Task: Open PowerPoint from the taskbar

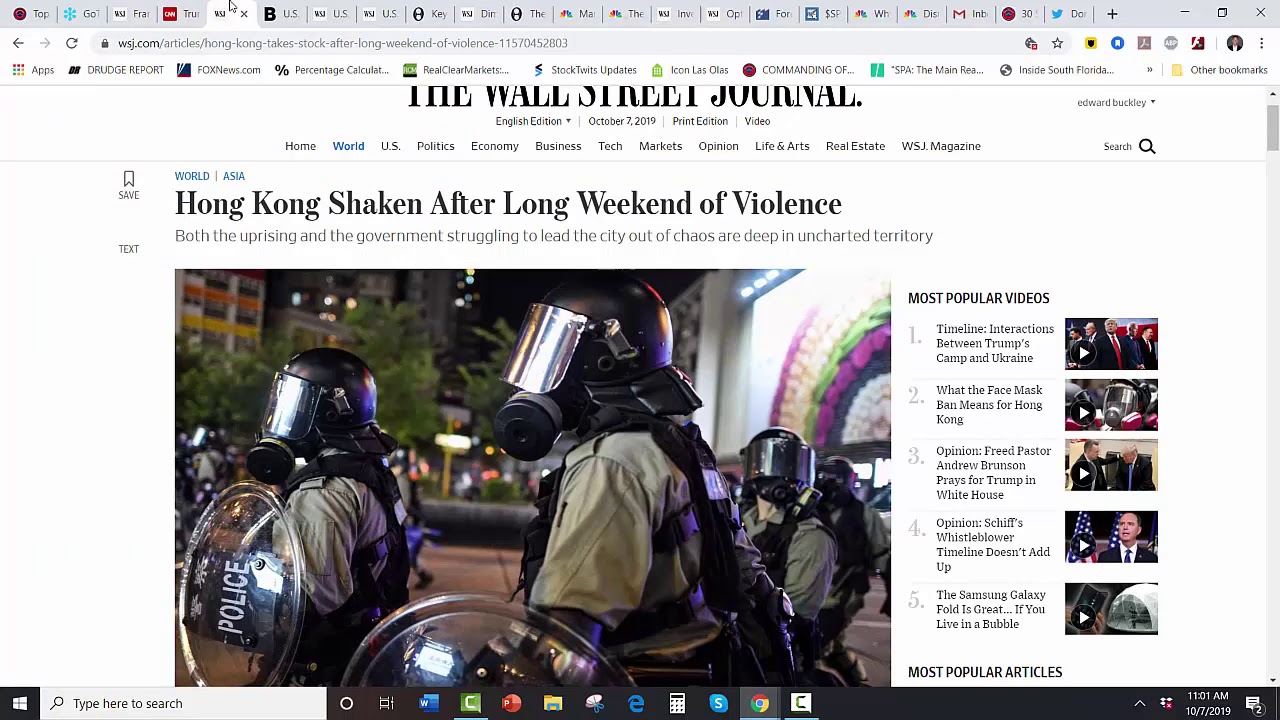Action: (511, 703)
